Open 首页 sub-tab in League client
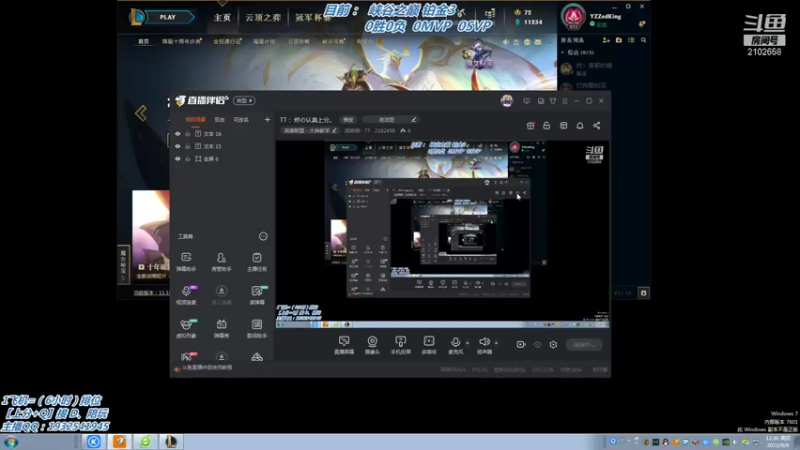This screenshot has width=800, height=450. pos(144,41)
